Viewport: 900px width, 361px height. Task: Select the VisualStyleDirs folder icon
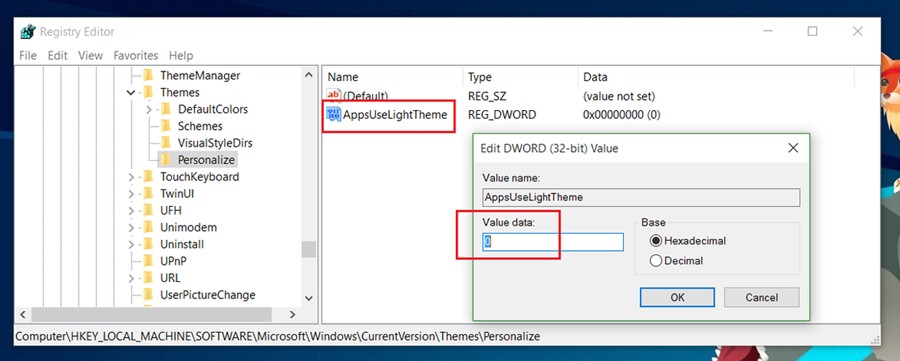[165, 143]
